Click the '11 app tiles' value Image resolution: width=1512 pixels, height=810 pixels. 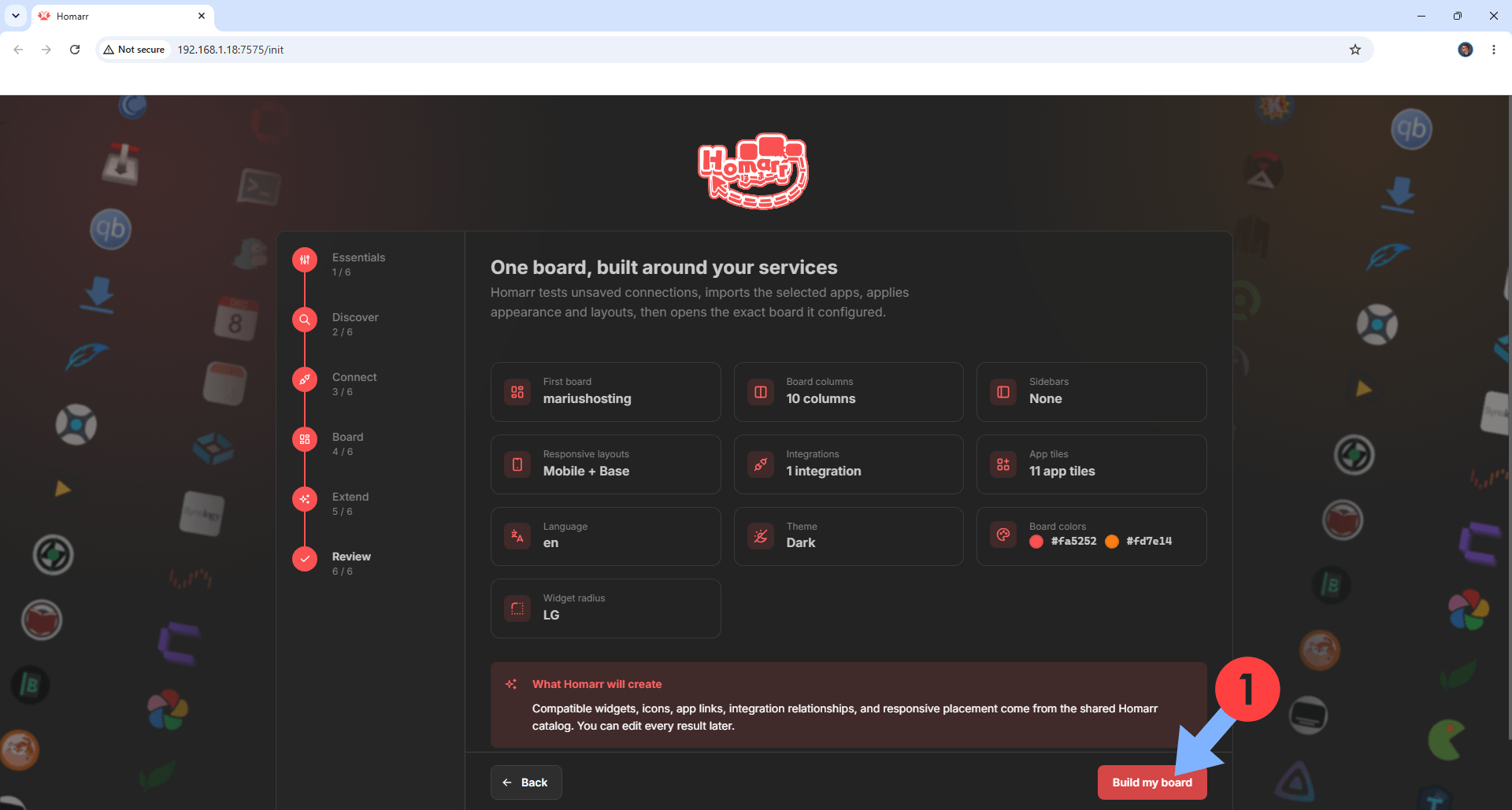point(1062,472)
